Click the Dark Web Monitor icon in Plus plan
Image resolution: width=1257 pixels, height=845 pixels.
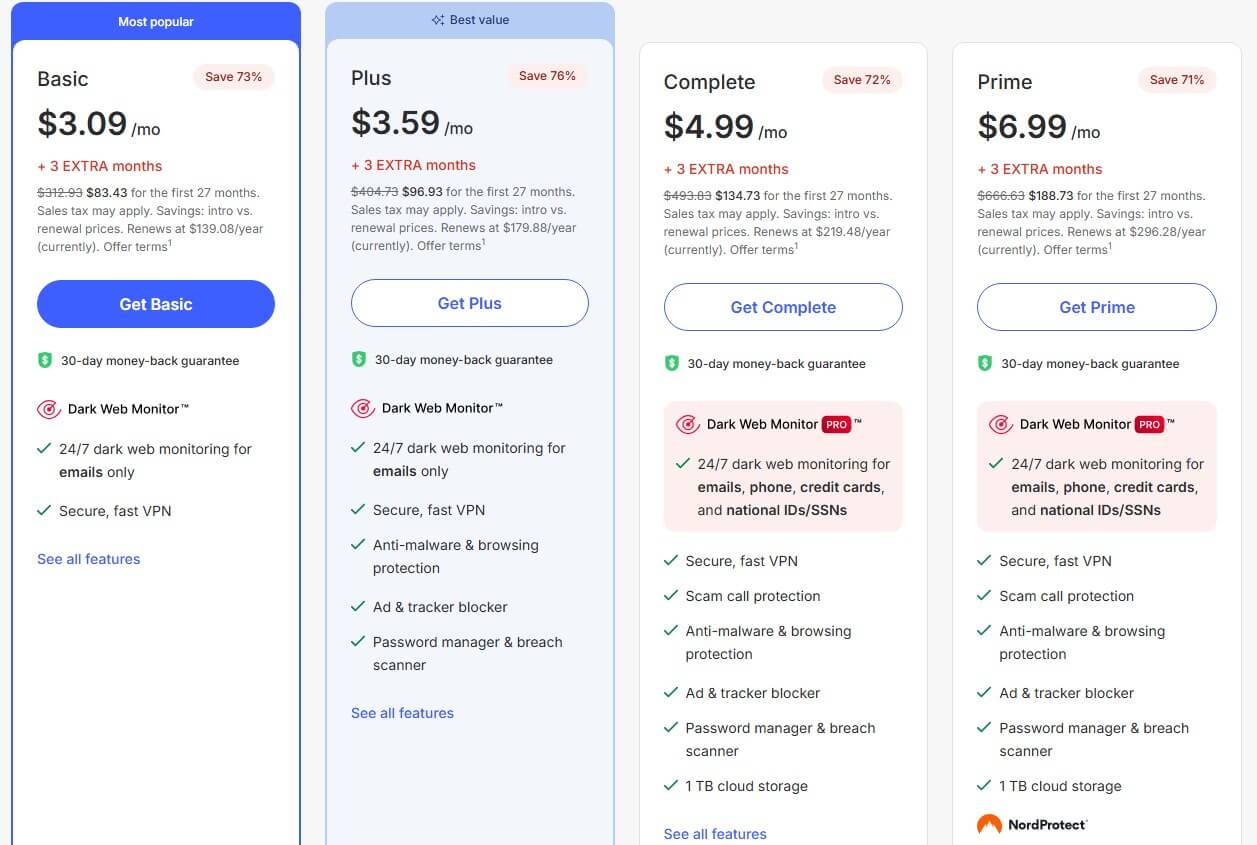pyautogui.click(x=362, y=408)
